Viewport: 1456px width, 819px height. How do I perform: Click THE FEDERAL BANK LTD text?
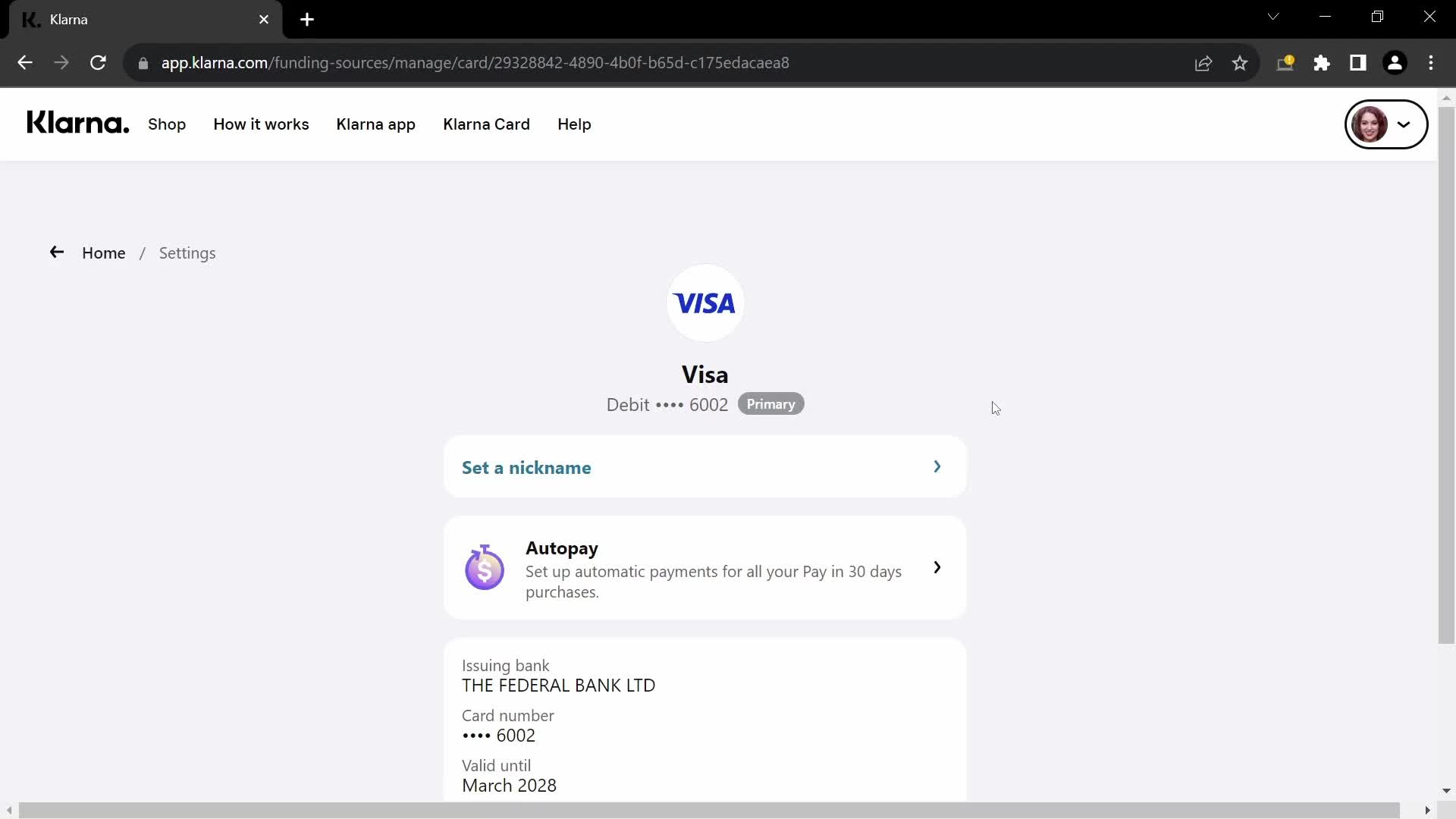(x=558, y=686)
